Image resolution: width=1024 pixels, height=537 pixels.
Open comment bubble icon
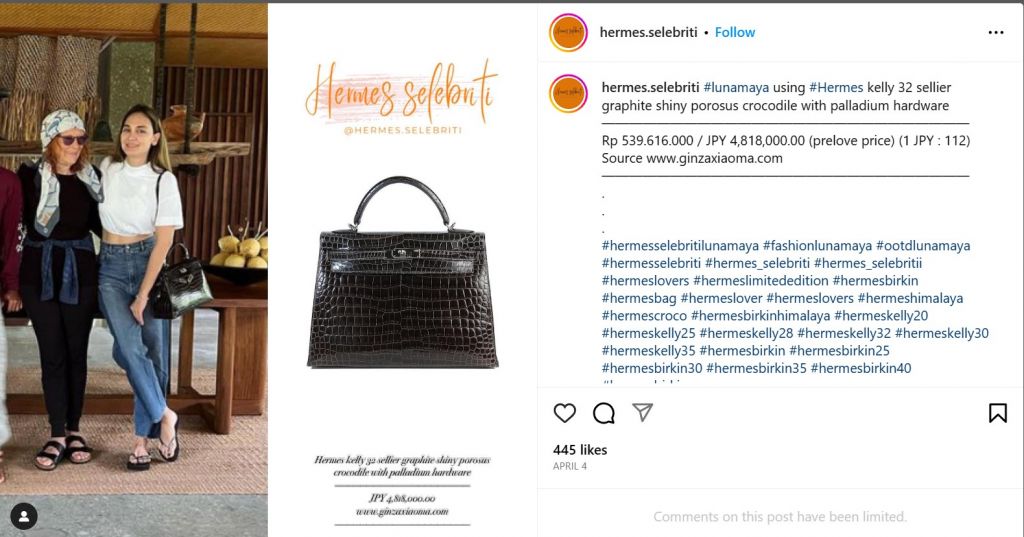pos(604,413)
